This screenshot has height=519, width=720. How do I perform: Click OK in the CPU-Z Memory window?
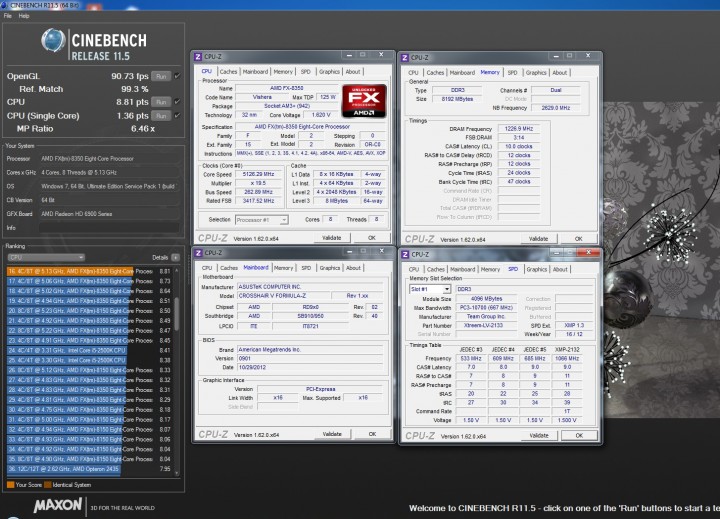pos(579,239)
